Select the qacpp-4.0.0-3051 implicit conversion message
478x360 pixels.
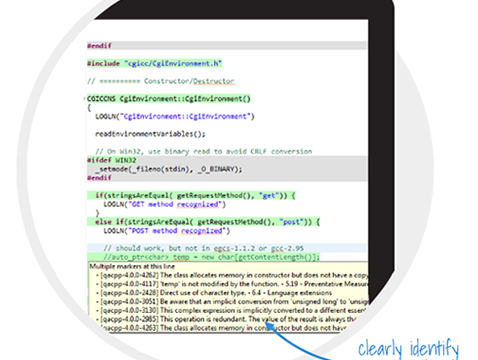pos(232,302)
